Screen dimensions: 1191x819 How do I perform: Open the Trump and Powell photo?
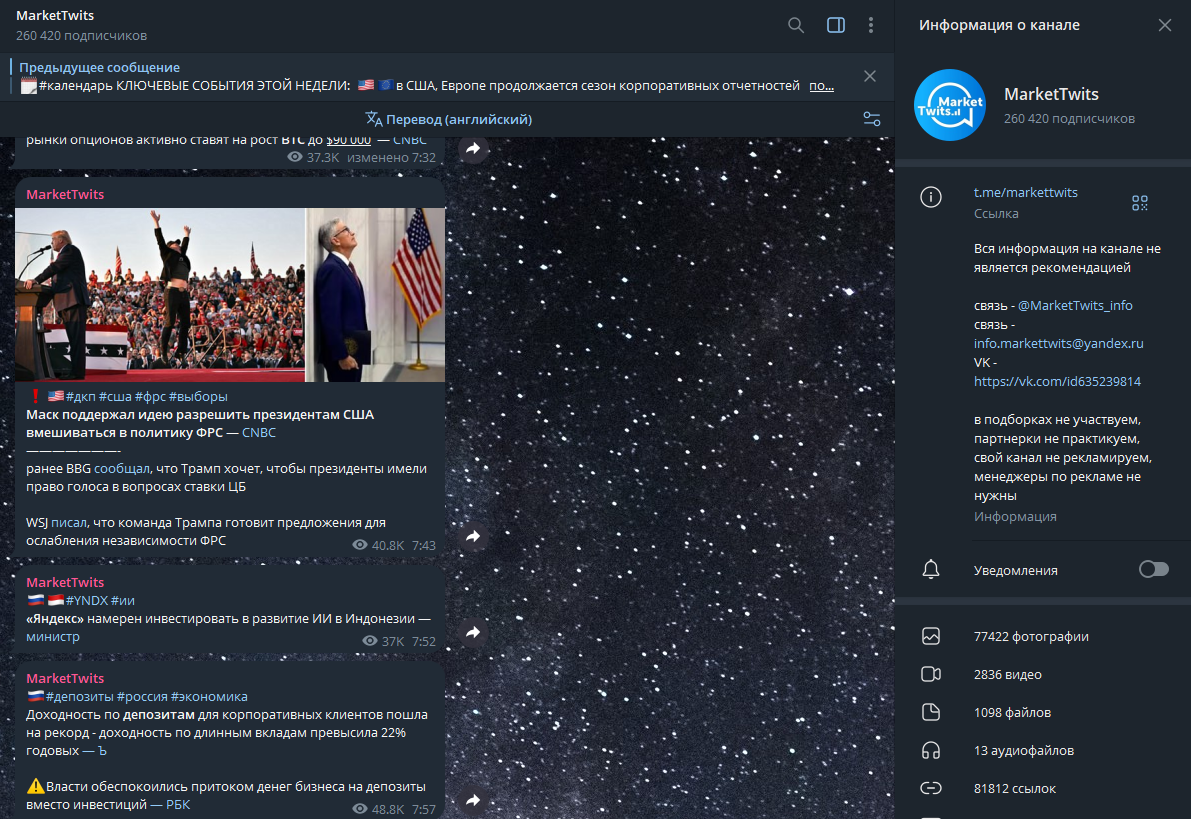[x=230, y=295]
